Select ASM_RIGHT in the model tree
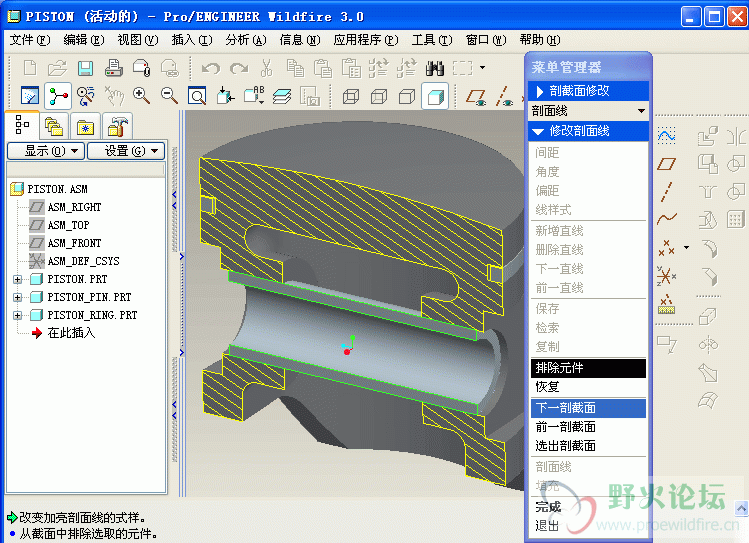Image resolution: width=749 pixels, height=543 pixels. [74, 207]
